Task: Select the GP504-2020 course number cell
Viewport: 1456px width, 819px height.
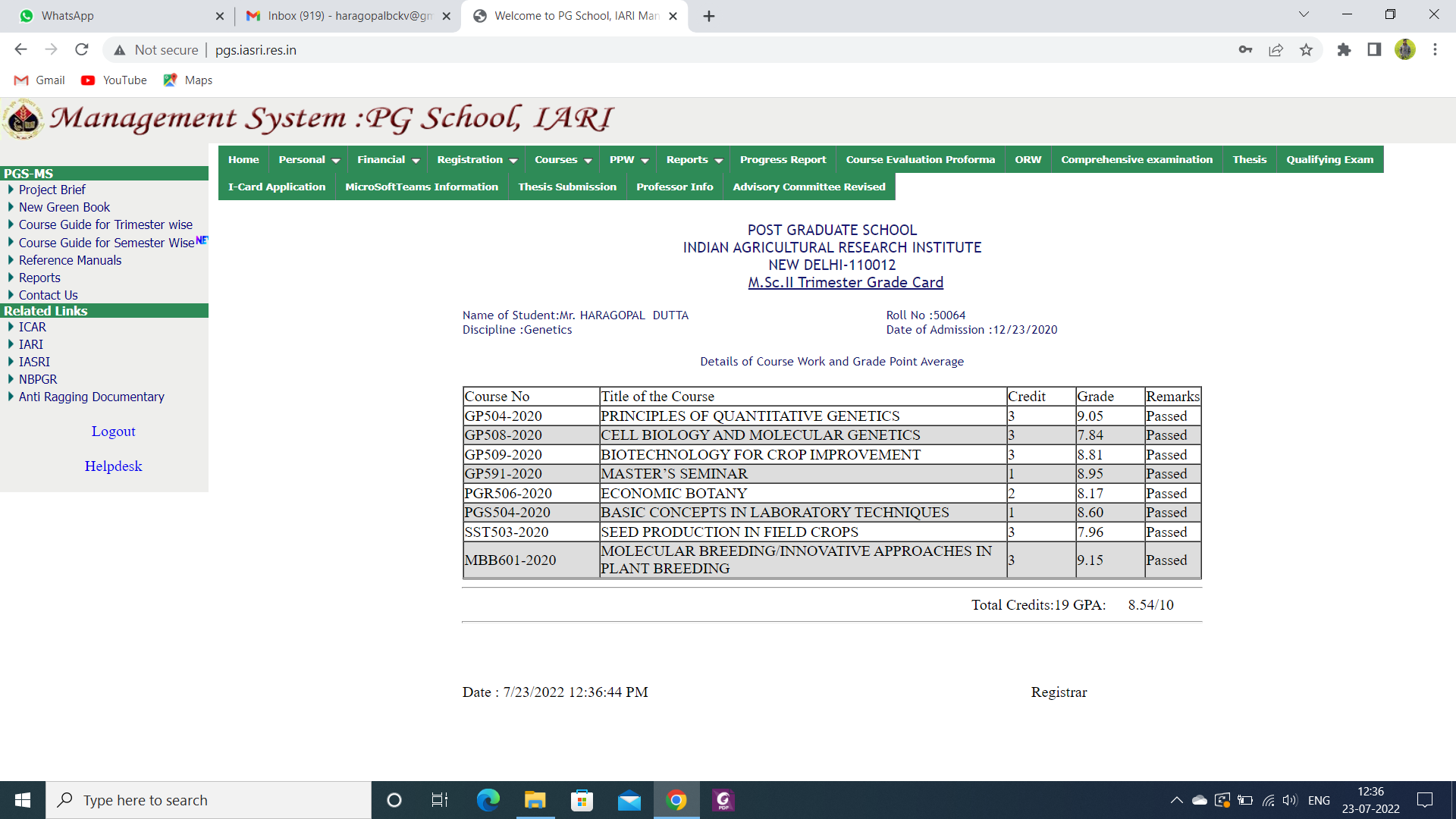Action: (531, 416)
